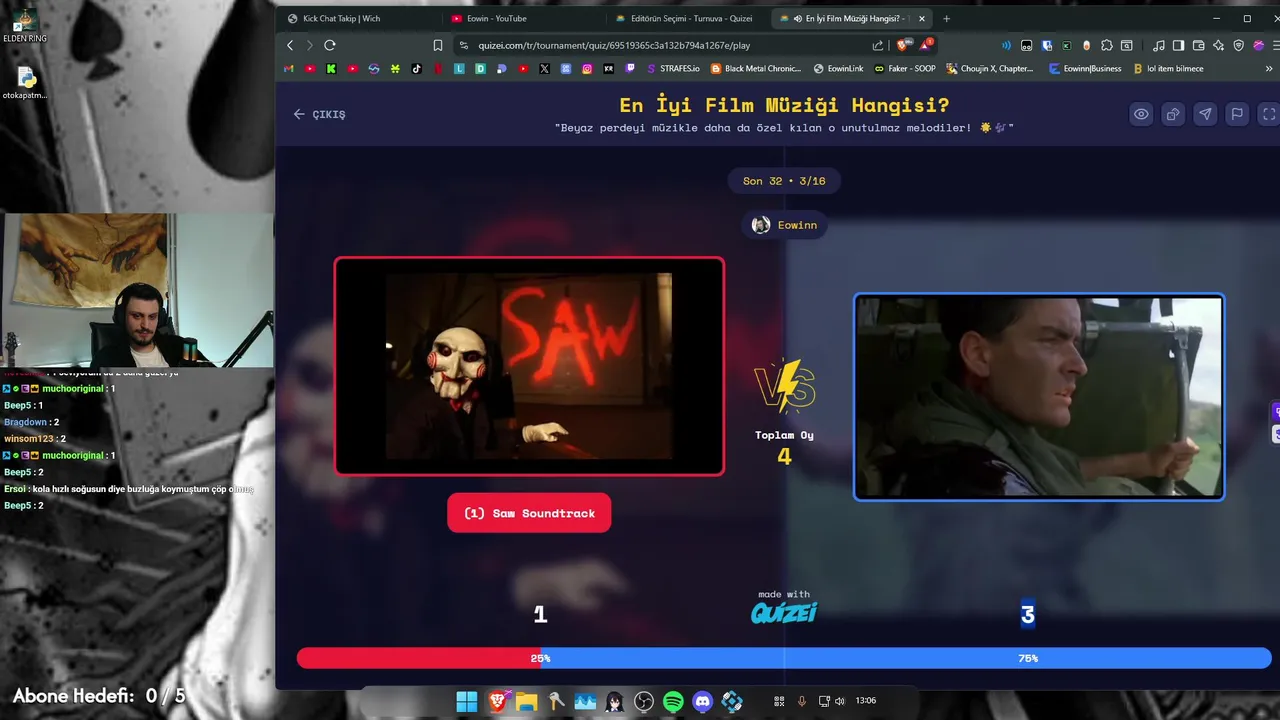The width and height of the screenshot is (1280, 720).
Task: Open Eowinn|Business bookmark
Action: (1085, 69)
